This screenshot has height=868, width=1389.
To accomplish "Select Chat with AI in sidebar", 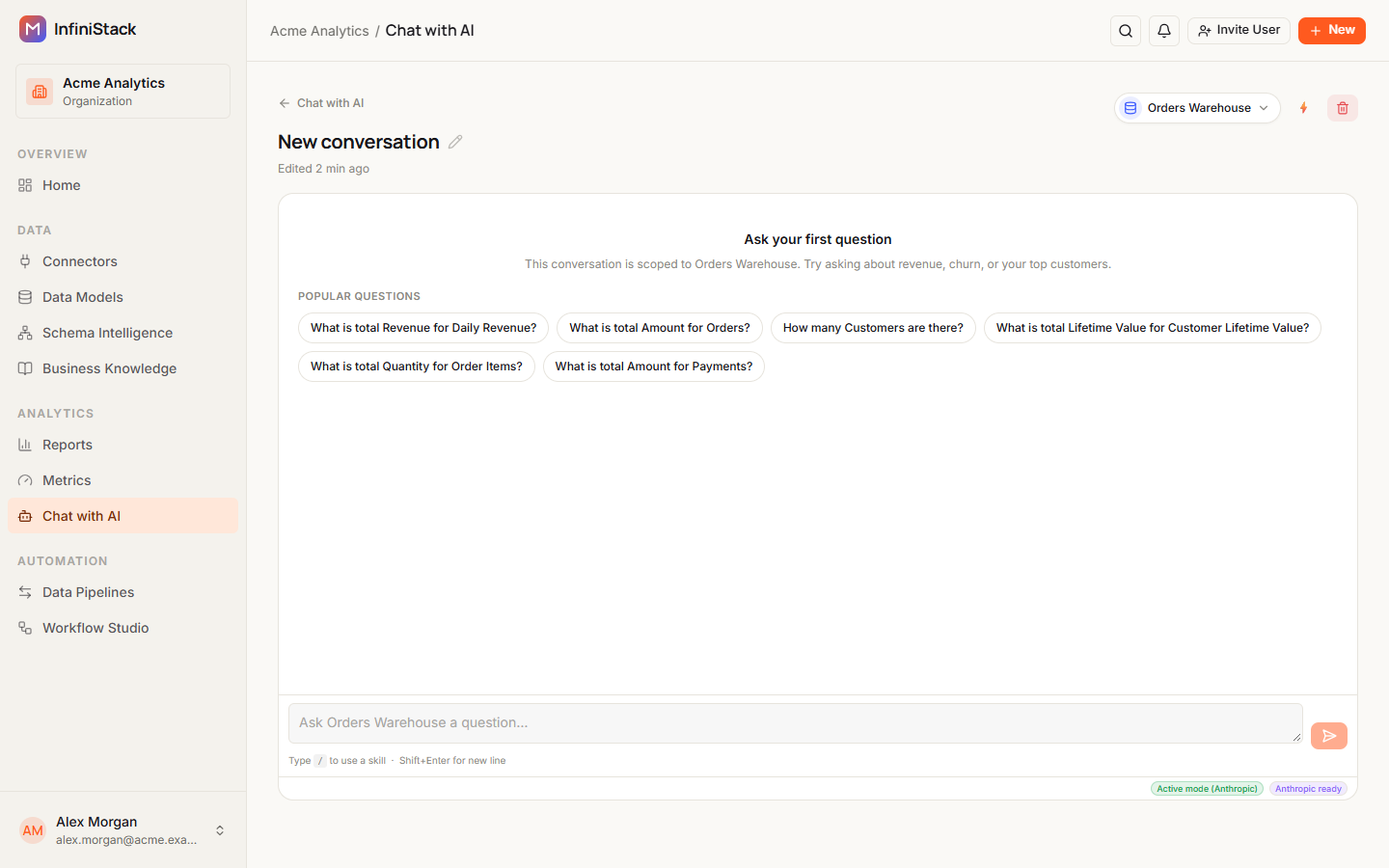I will tap(123, 516).
